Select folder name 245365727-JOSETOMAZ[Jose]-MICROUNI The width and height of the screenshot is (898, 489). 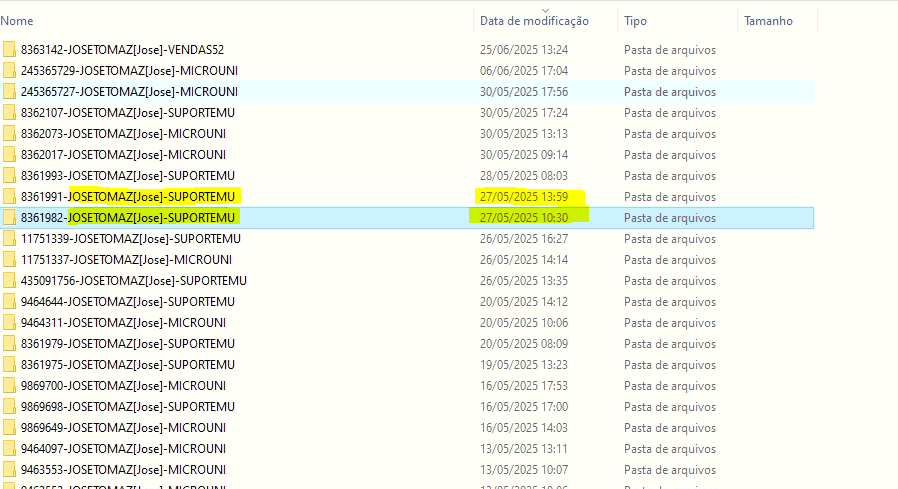point(129,92)
